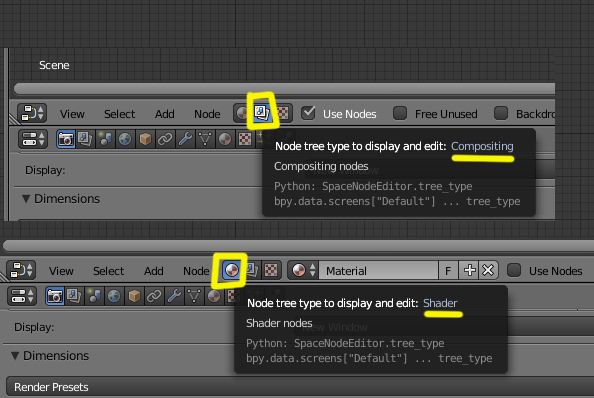This screenshot has height=398, width=594.
Task: Open Object Data triangle tab below the Material header
Action: point(194,296)
